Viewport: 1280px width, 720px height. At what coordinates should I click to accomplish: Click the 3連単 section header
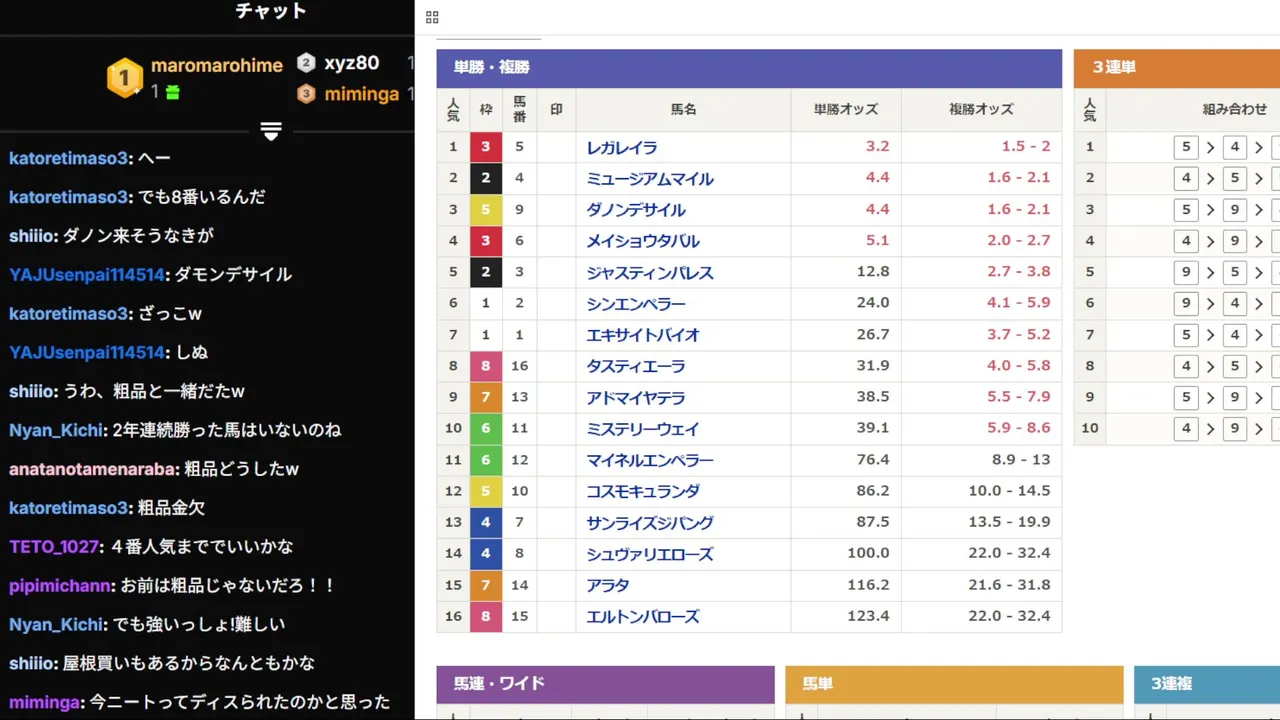[x=1176, y=68]
